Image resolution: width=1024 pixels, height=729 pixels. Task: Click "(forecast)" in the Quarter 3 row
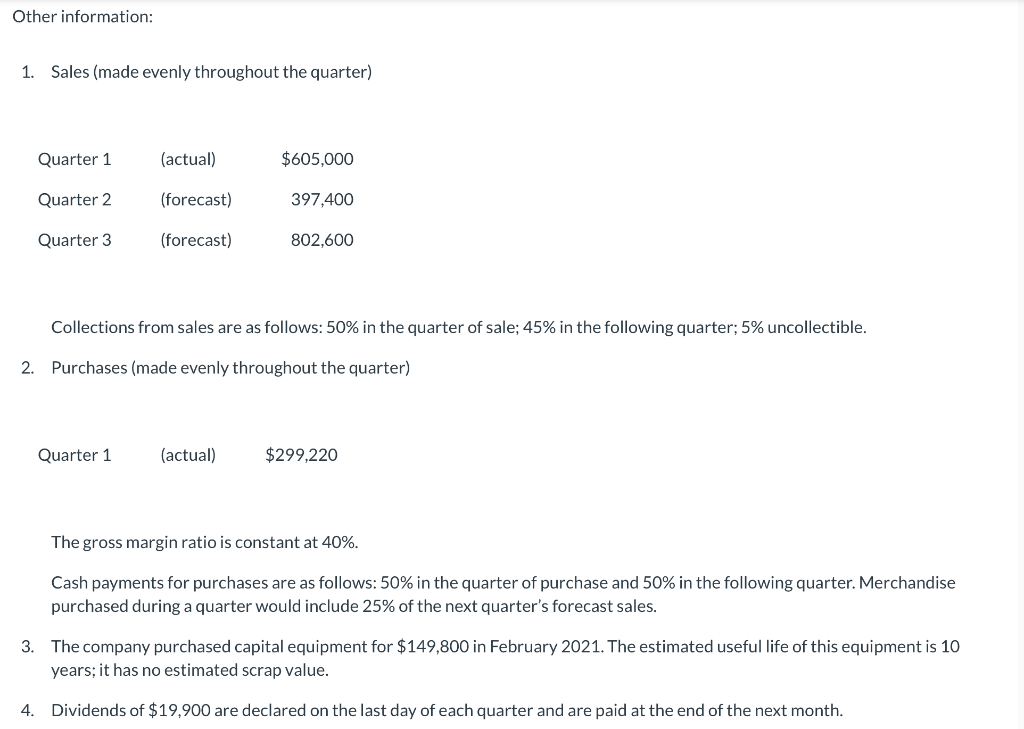196,240
